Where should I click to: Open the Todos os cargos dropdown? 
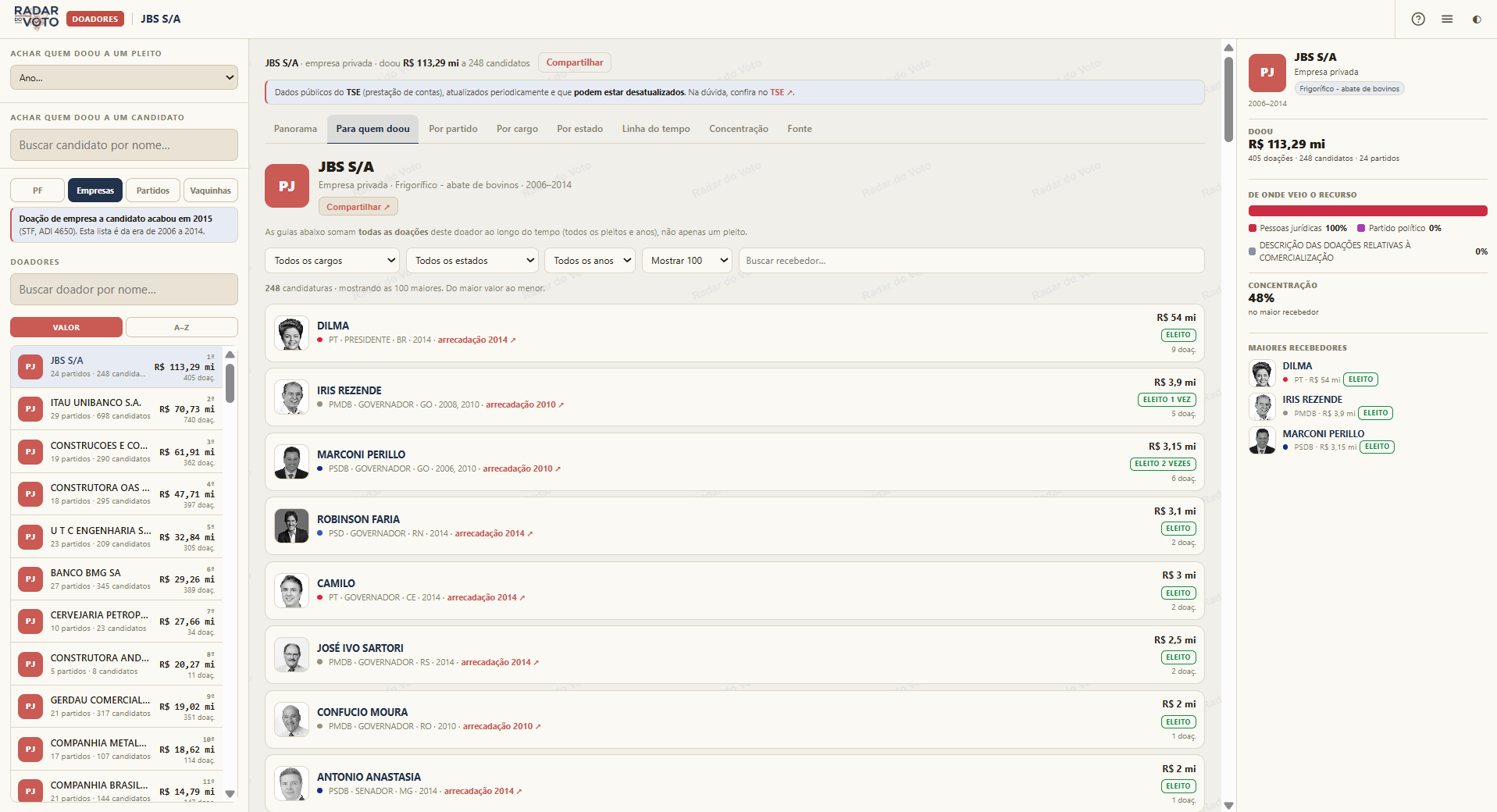332,261
